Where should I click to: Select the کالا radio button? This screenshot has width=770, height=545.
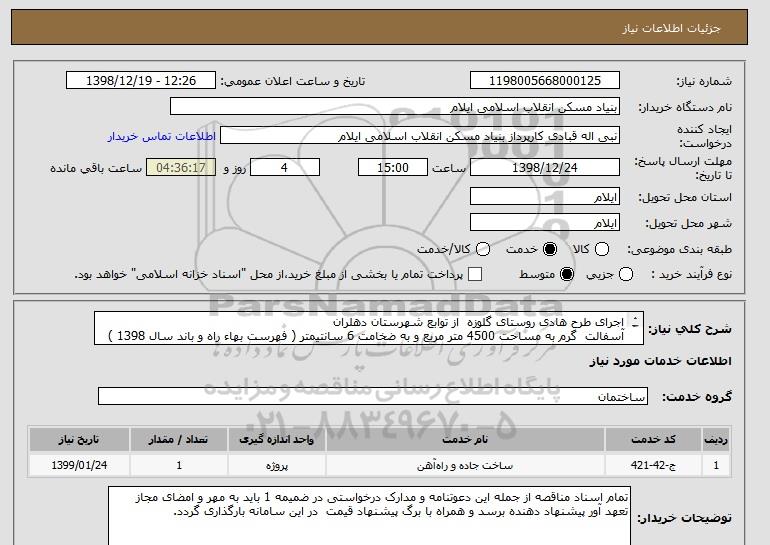click(602, 249)
